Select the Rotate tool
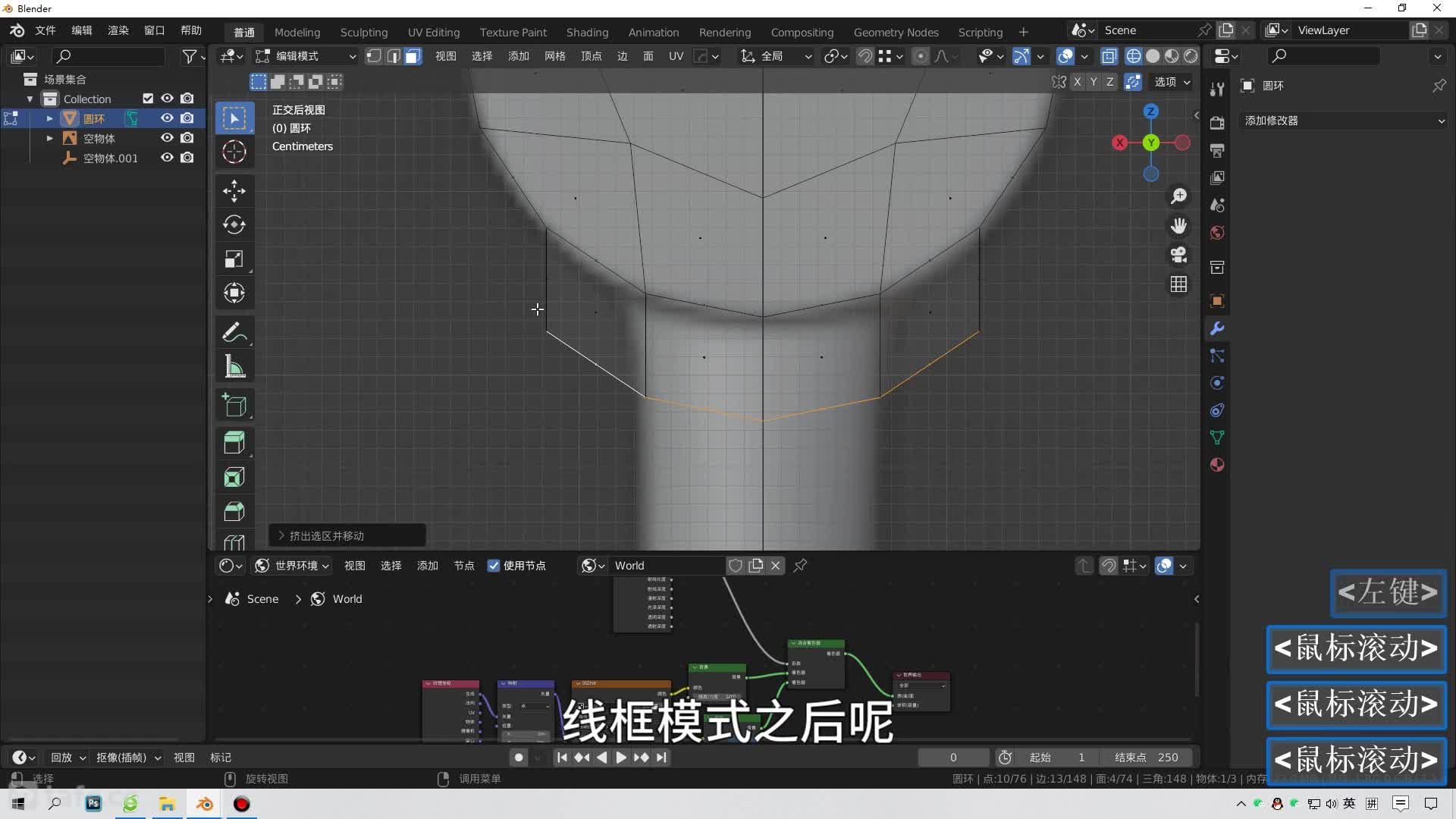 [234, 224]
